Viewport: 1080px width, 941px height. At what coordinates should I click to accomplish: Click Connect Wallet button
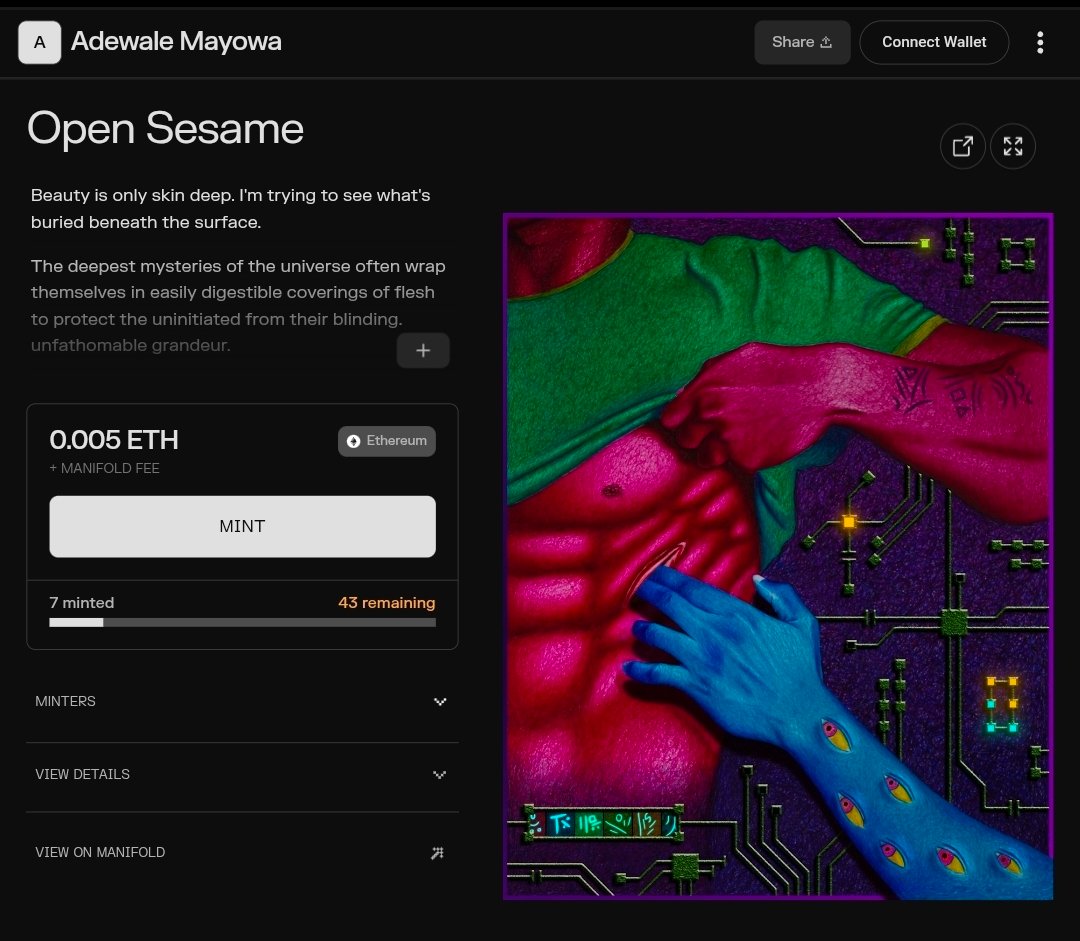(x=934, y=42)
